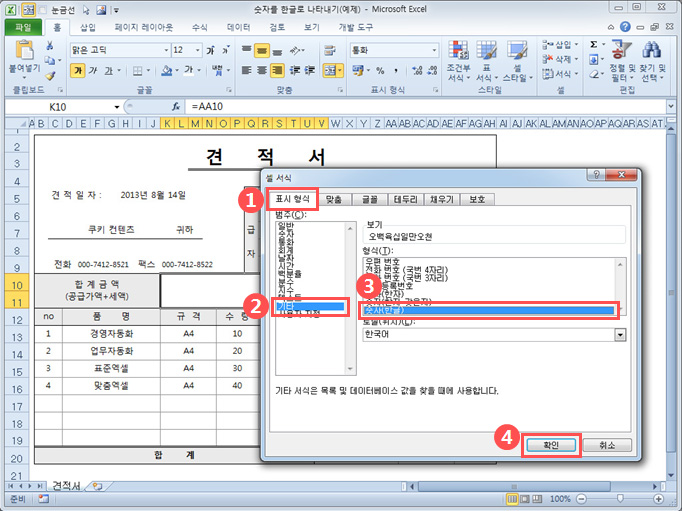Open the font name dropdown
This screenshot has height=511, width=682.
tap(166, 50)
